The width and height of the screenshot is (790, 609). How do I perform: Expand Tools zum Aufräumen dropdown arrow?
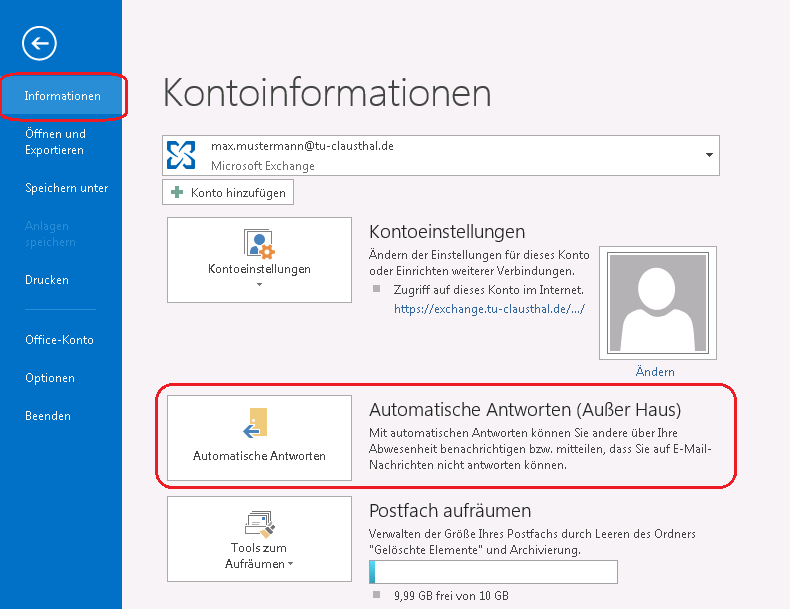tap(291, 564)
